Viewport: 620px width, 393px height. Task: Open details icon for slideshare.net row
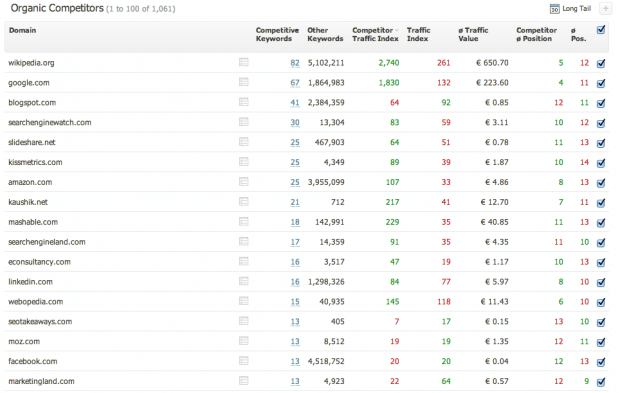[x=244, y=142]
